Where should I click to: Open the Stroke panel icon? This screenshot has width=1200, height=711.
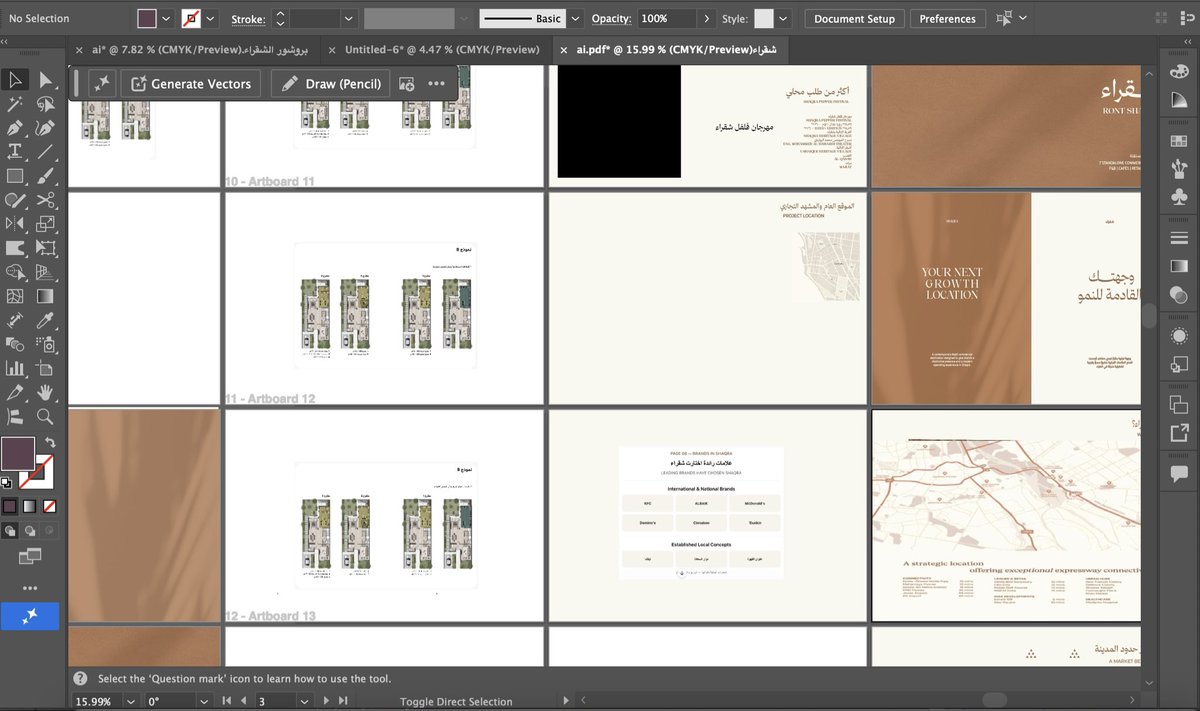(x=1178, y=237)
